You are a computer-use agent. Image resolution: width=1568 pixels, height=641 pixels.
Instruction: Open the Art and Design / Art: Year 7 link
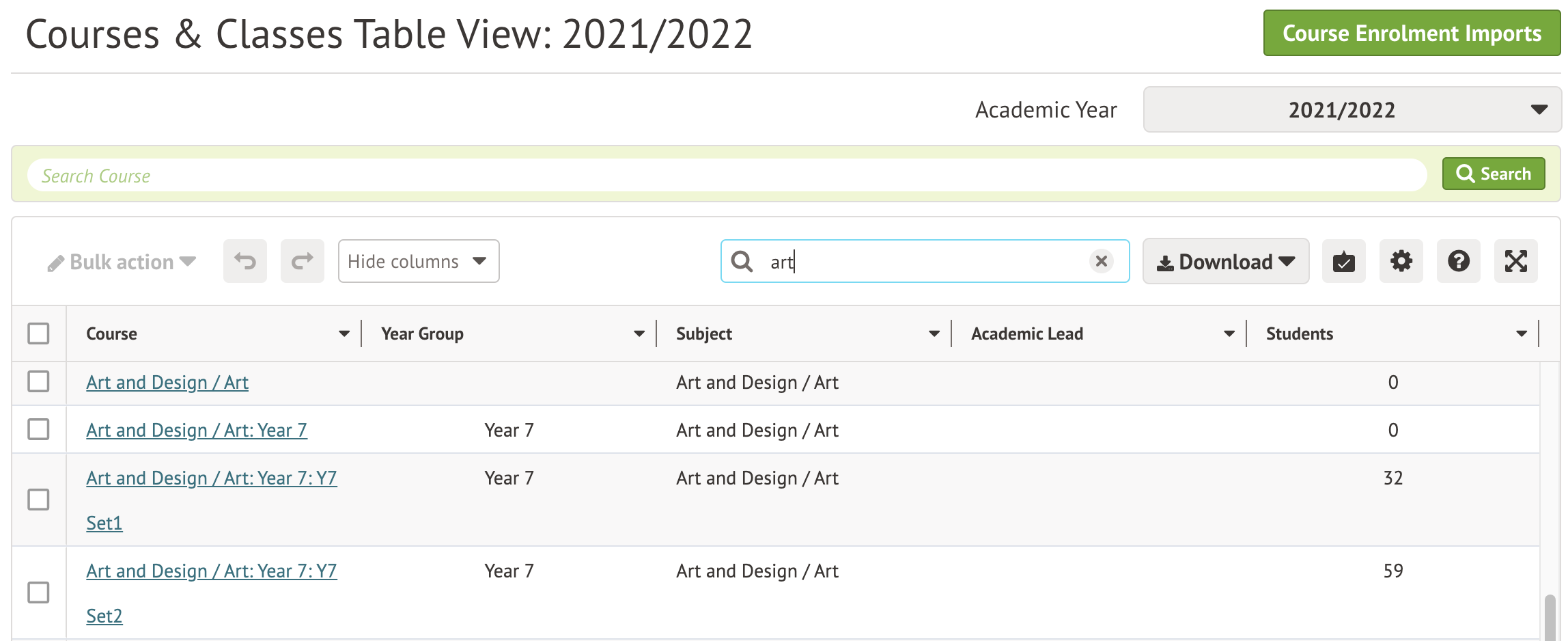pyautogui.click(x=197, y=430)
